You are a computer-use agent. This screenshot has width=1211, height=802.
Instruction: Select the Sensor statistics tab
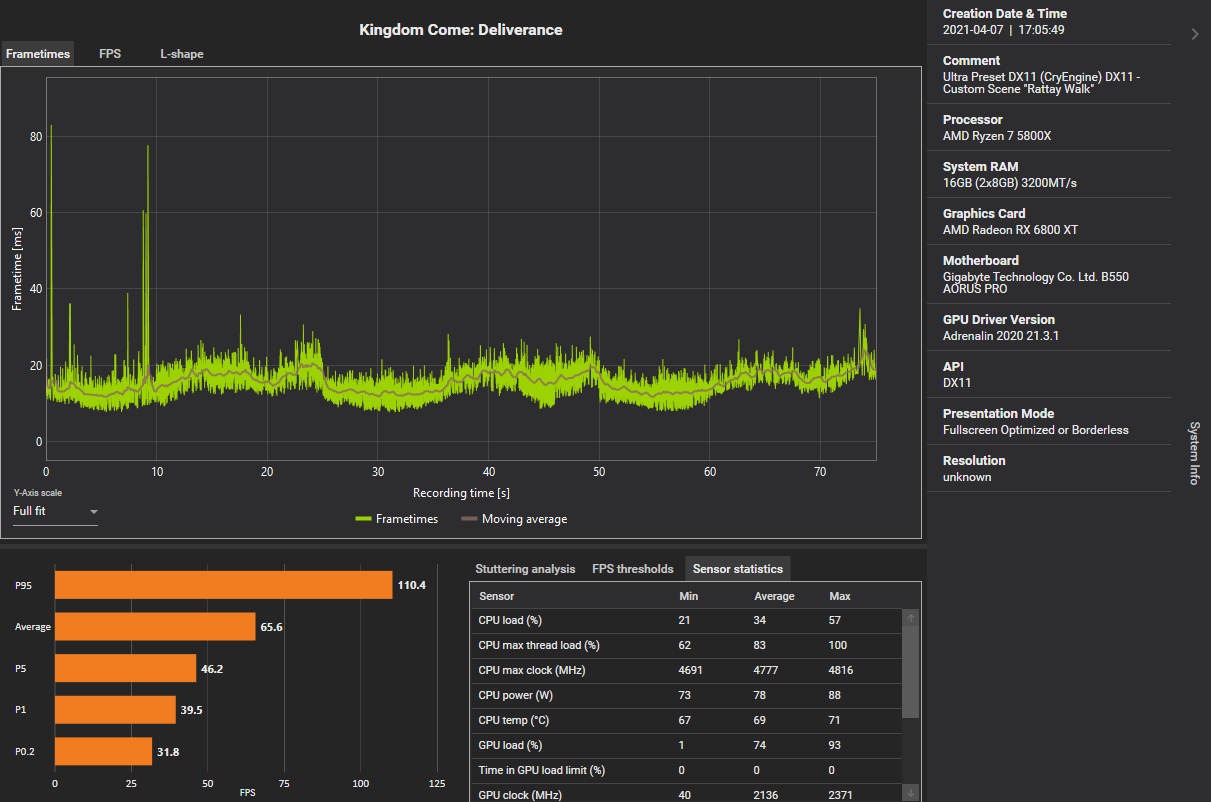tap(738, 569)
